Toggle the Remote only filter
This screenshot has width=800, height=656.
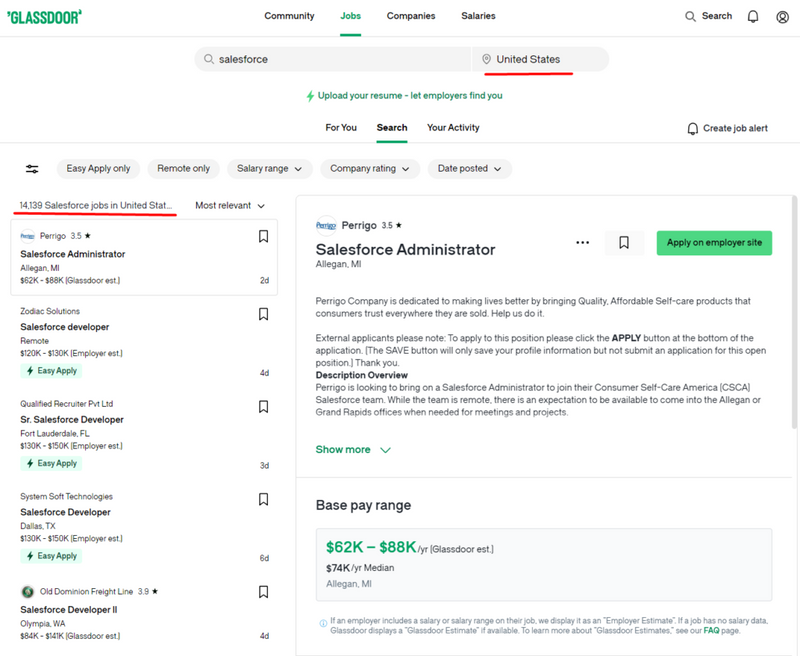point(183,169)
